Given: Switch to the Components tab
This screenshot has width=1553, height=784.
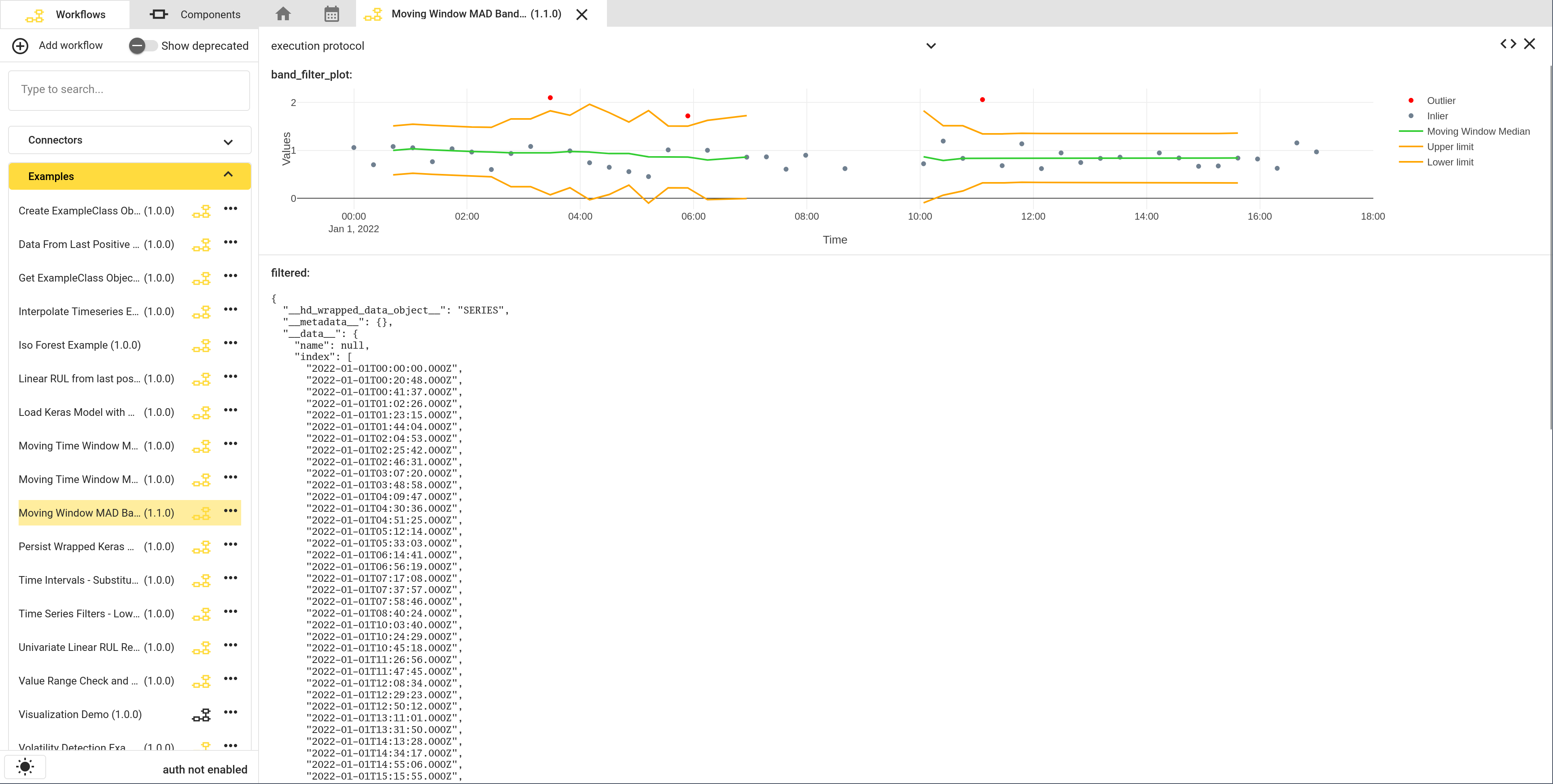Looking at the screenshot, I should click(x=195, y=14).
